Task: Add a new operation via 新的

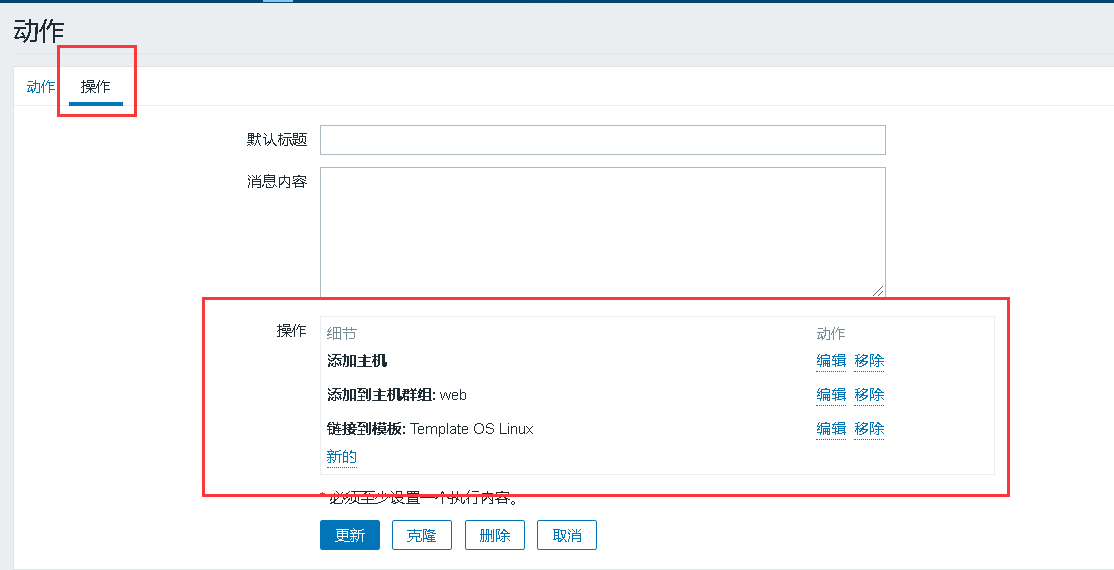Action: 341,456
